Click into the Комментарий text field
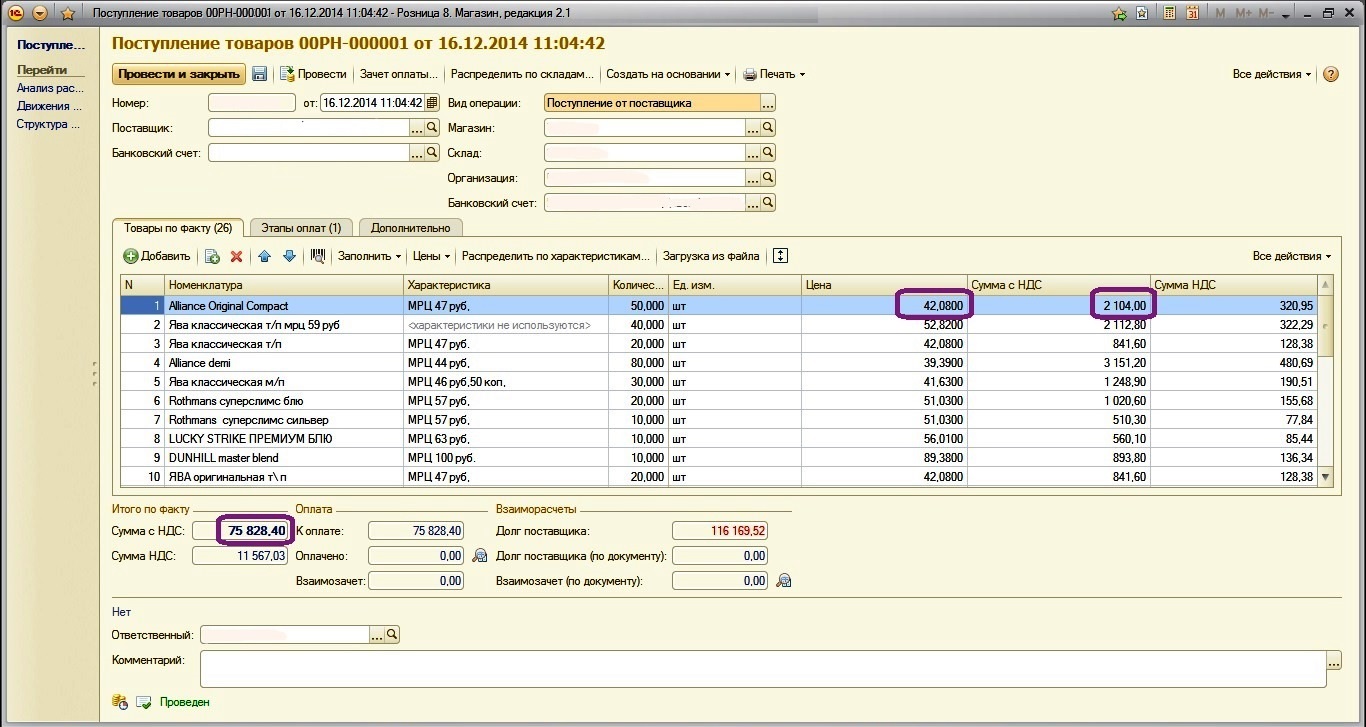The image size is (1366, 727). click(762, 668)
